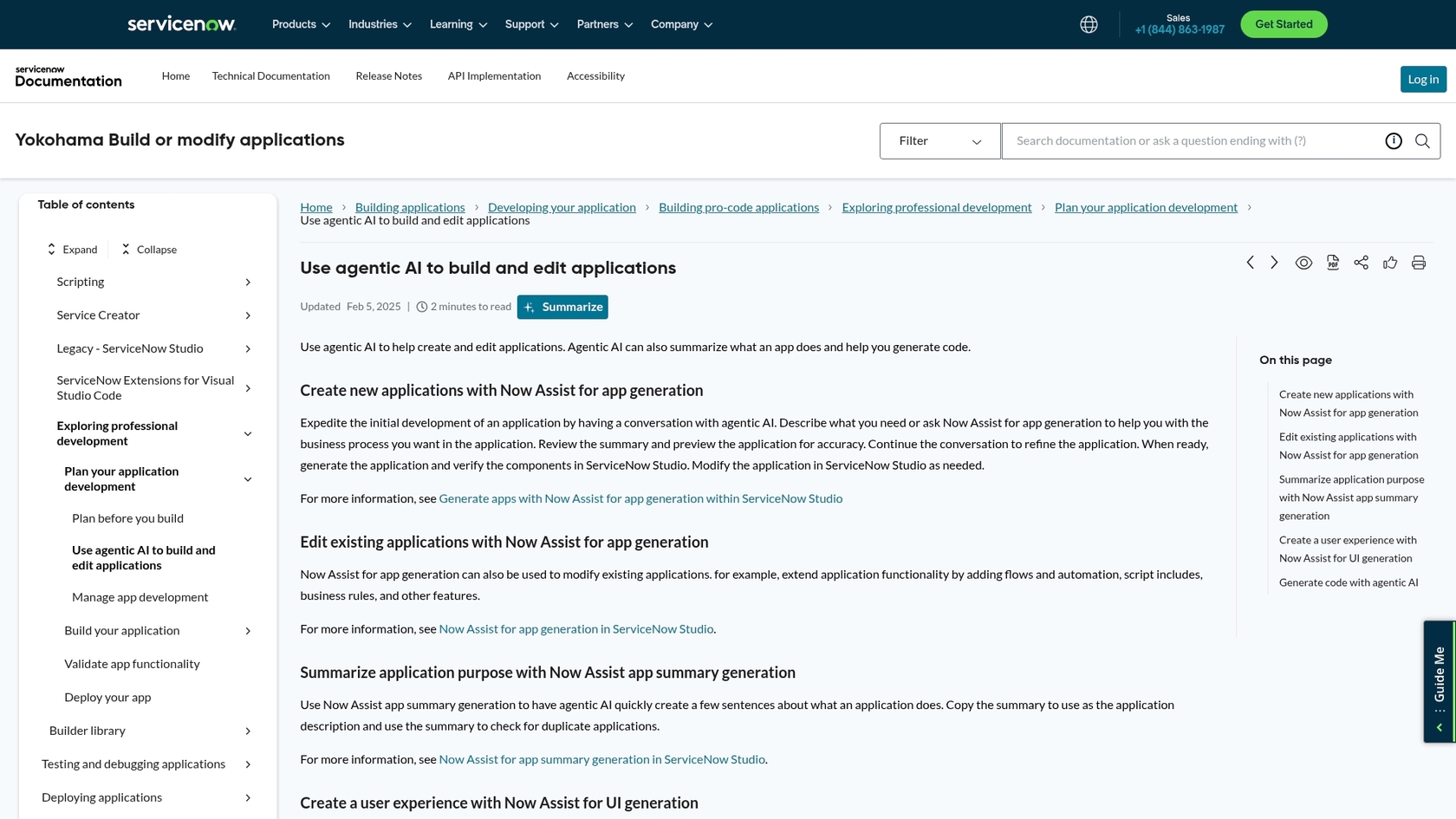Click the search magnifier in the search bar

[x=1422, y=140]
